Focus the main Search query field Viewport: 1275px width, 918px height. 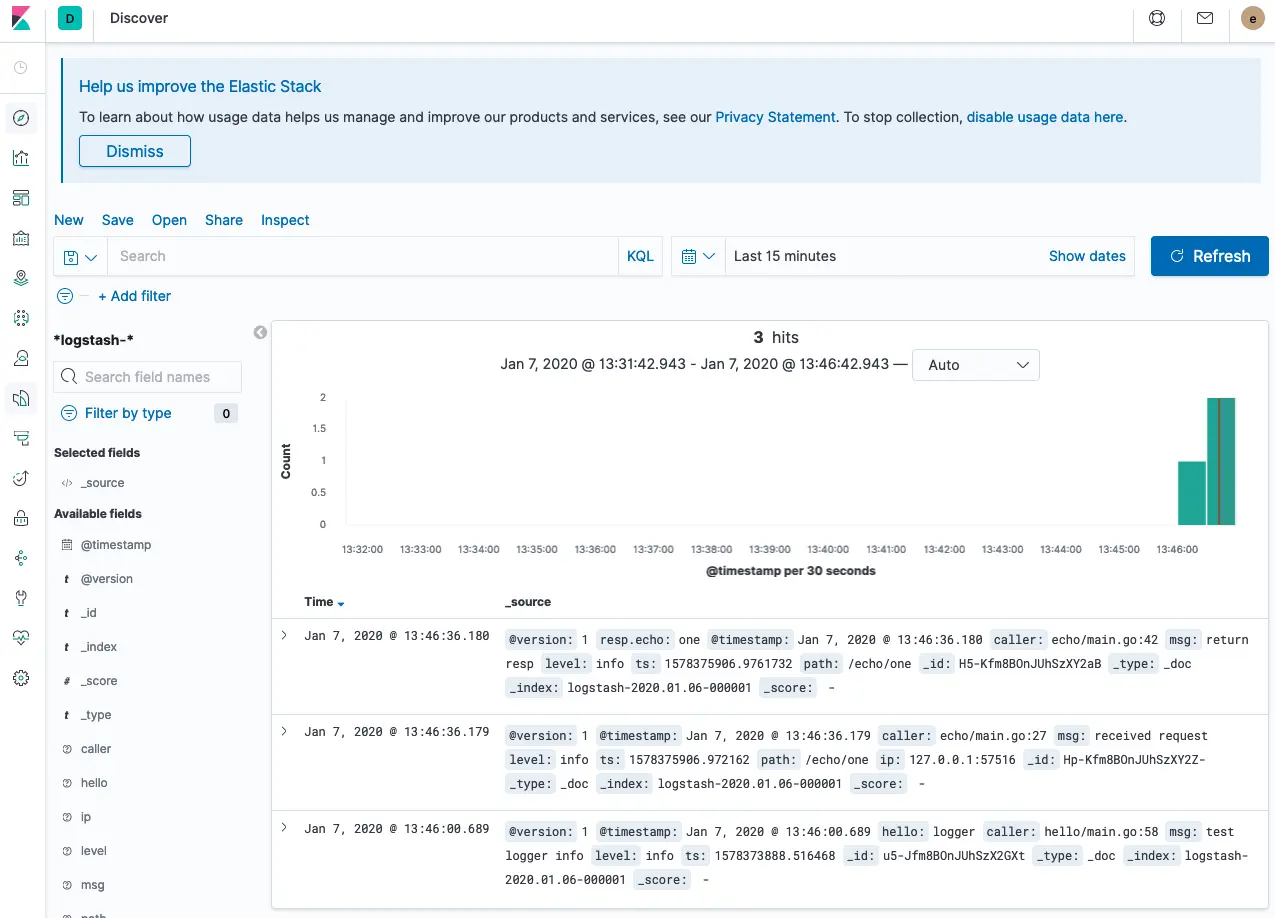pyautogui.click(x=363, y=256)
